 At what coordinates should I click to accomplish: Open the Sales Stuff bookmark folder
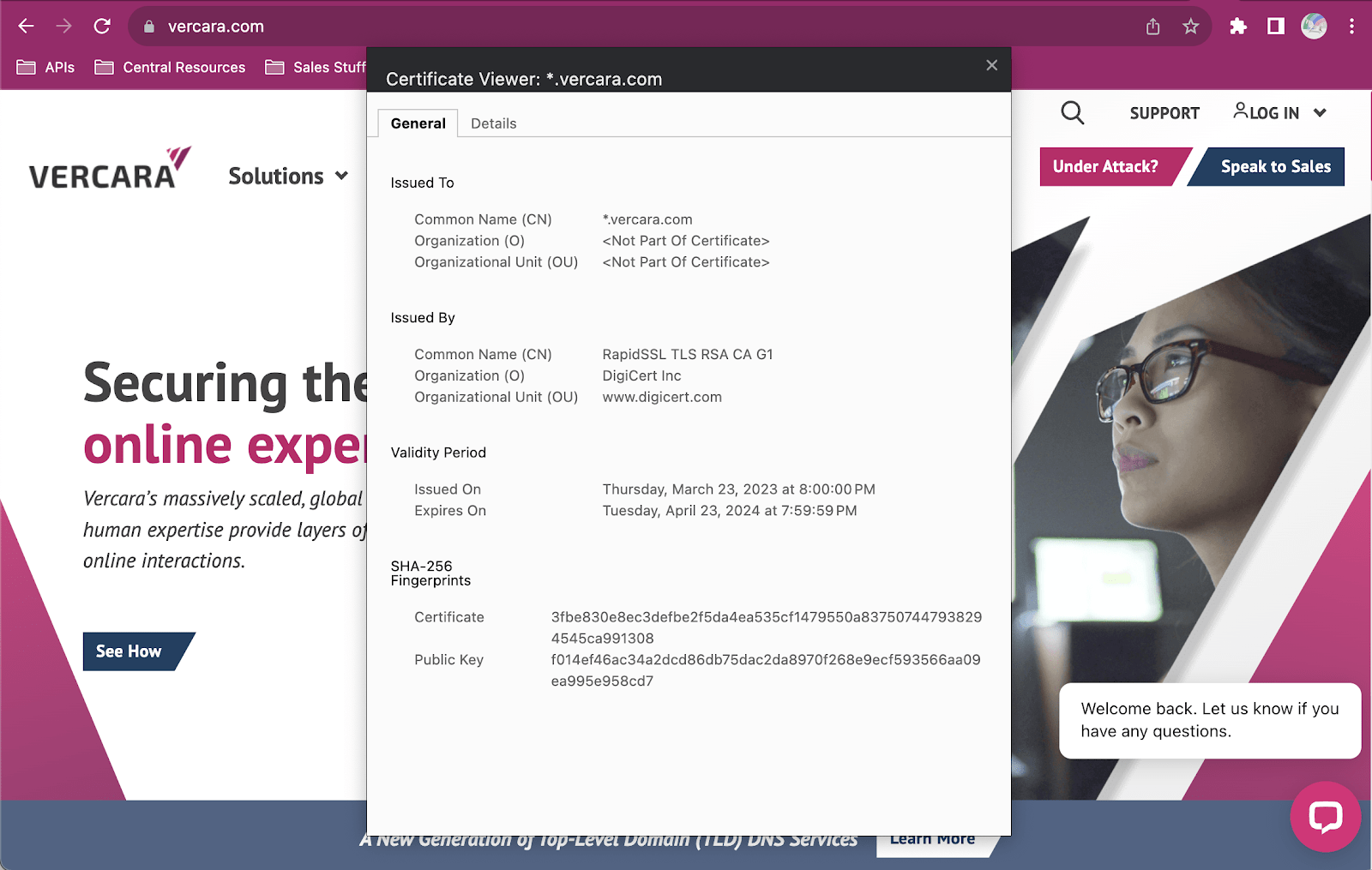coord(316,67)
